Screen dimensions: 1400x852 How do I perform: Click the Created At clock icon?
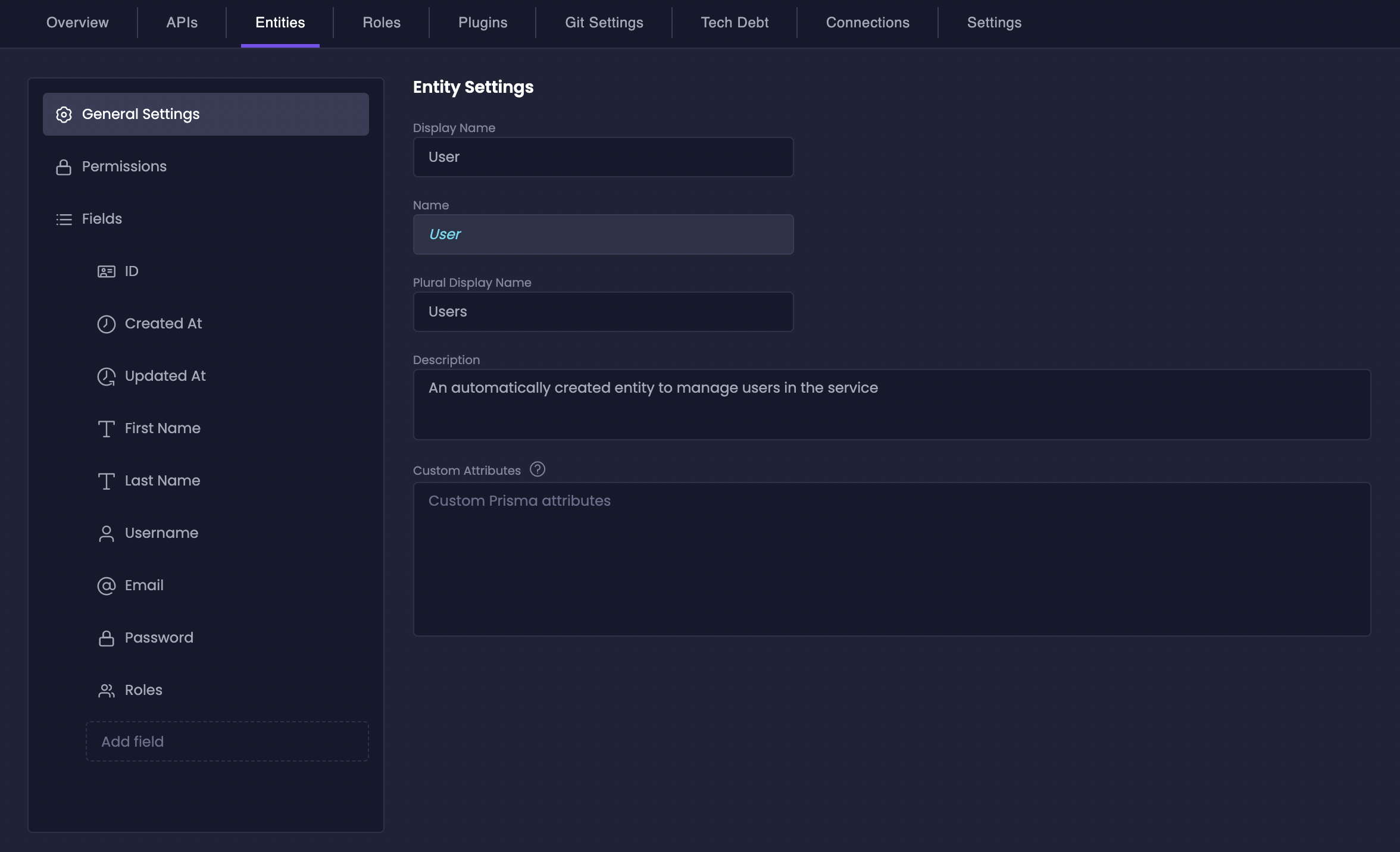(x=106, y=324)
